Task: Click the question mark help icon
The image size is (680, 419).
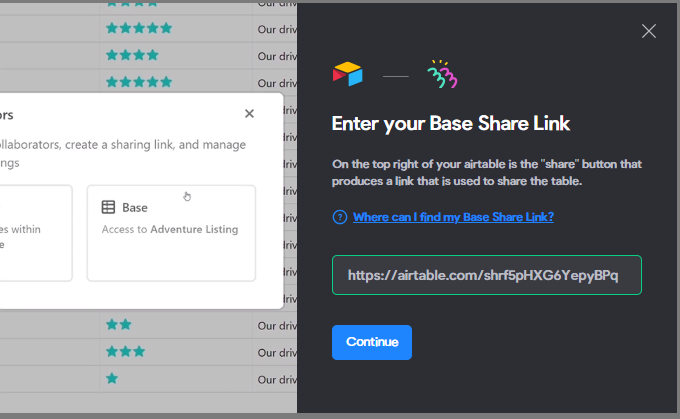Action: (340, 217)
